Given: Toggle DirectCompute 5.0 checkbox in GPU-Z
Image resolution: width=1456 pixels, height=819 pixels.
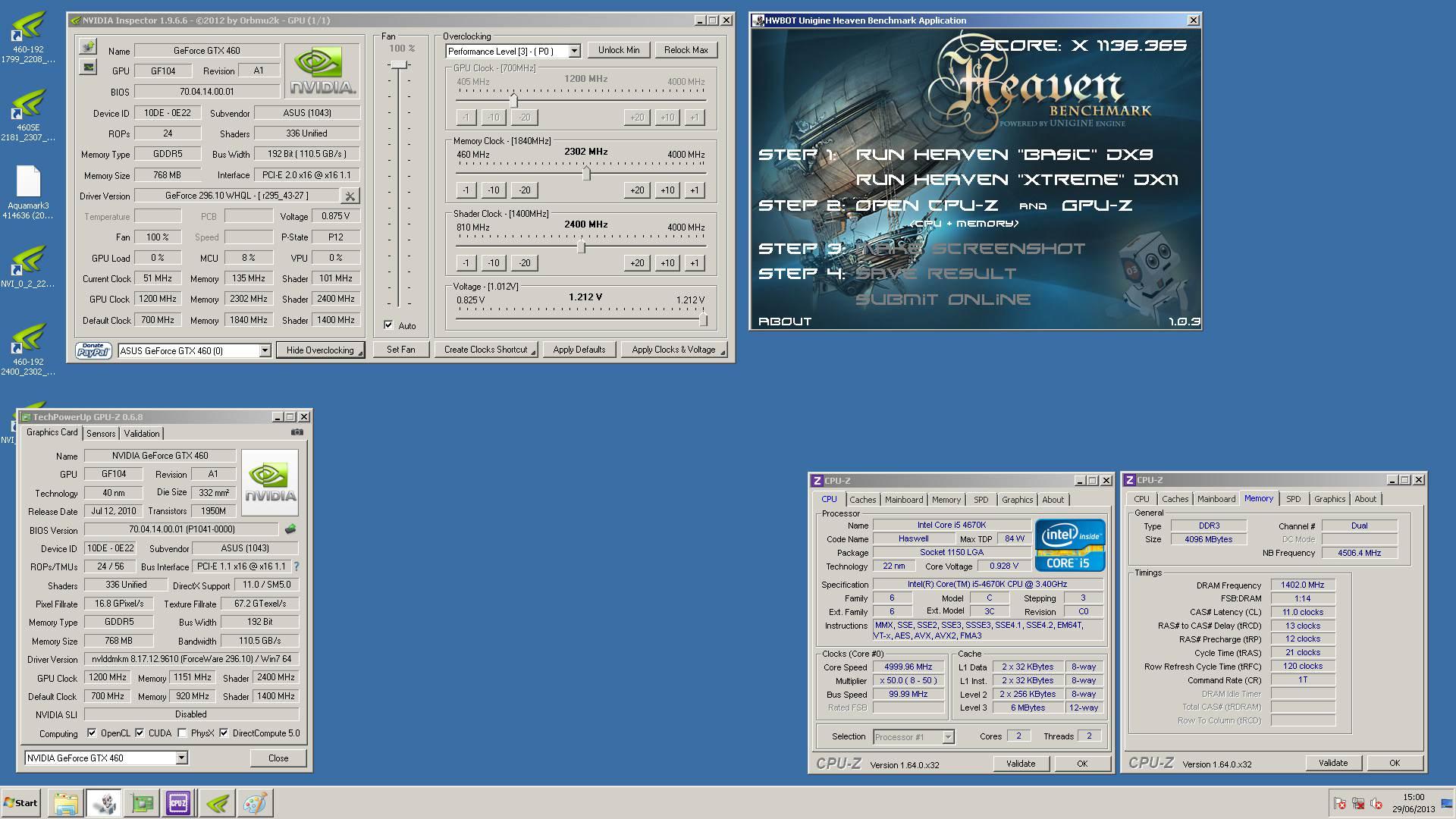Looking at the screenshot, I should 224,733.
